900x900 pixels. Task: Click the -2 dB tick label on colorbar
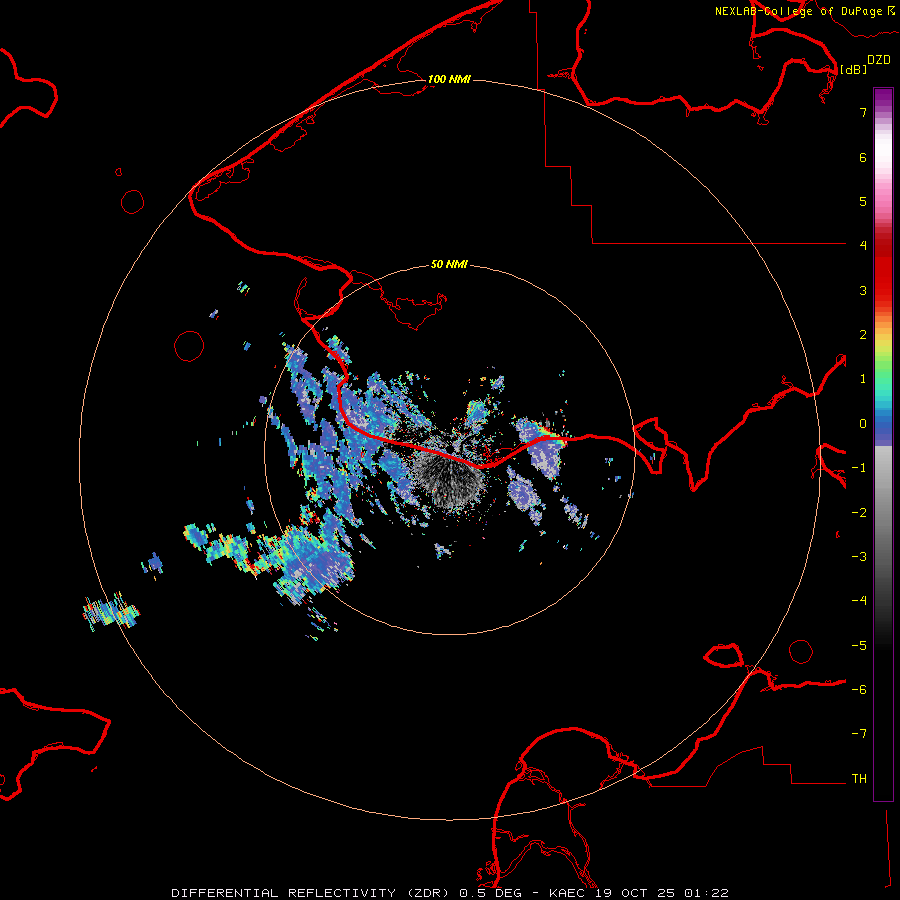click(859, 513)
